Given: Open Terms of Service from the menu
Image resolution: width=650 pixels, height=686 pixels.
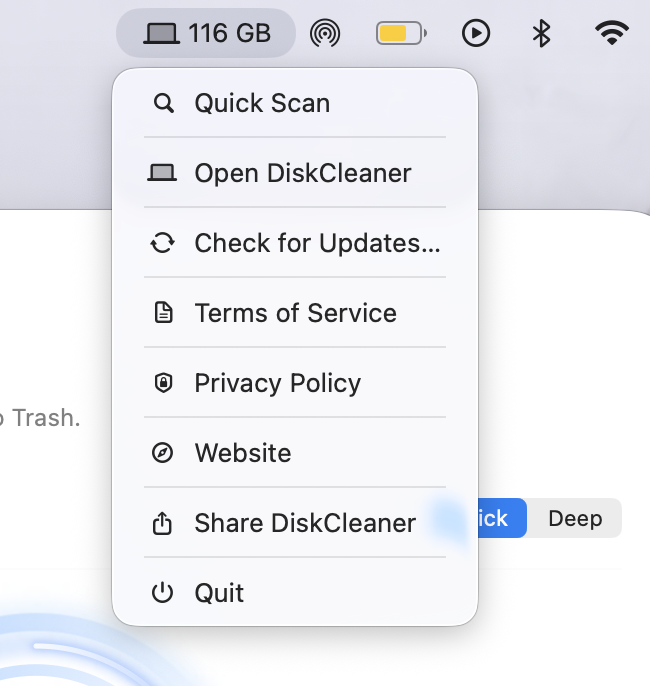Looking at the screenshot, I should tap(295, 313).
